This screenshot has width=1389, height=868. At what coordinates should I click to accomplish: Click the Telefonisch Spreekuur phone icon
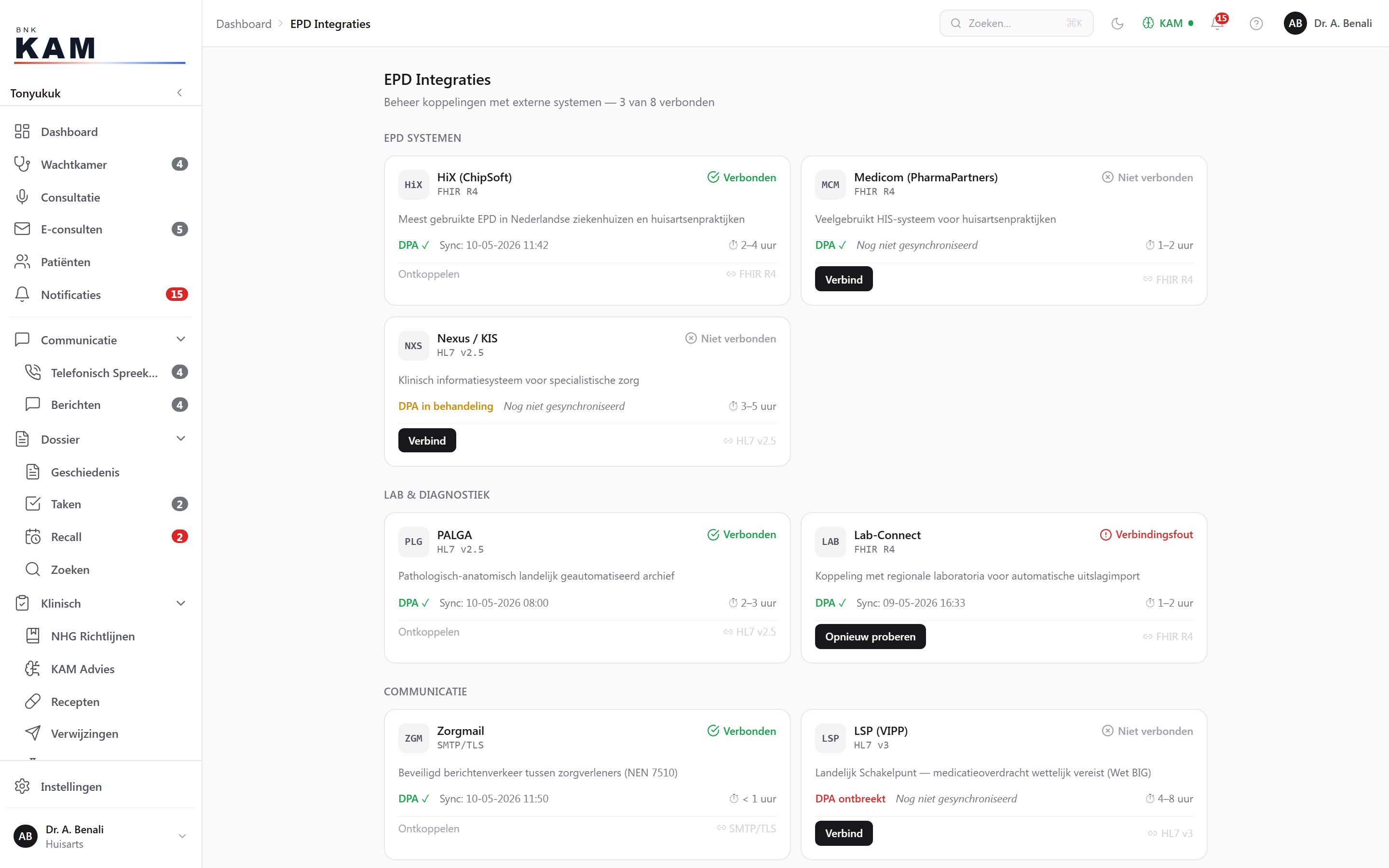(x=33, y=372)
